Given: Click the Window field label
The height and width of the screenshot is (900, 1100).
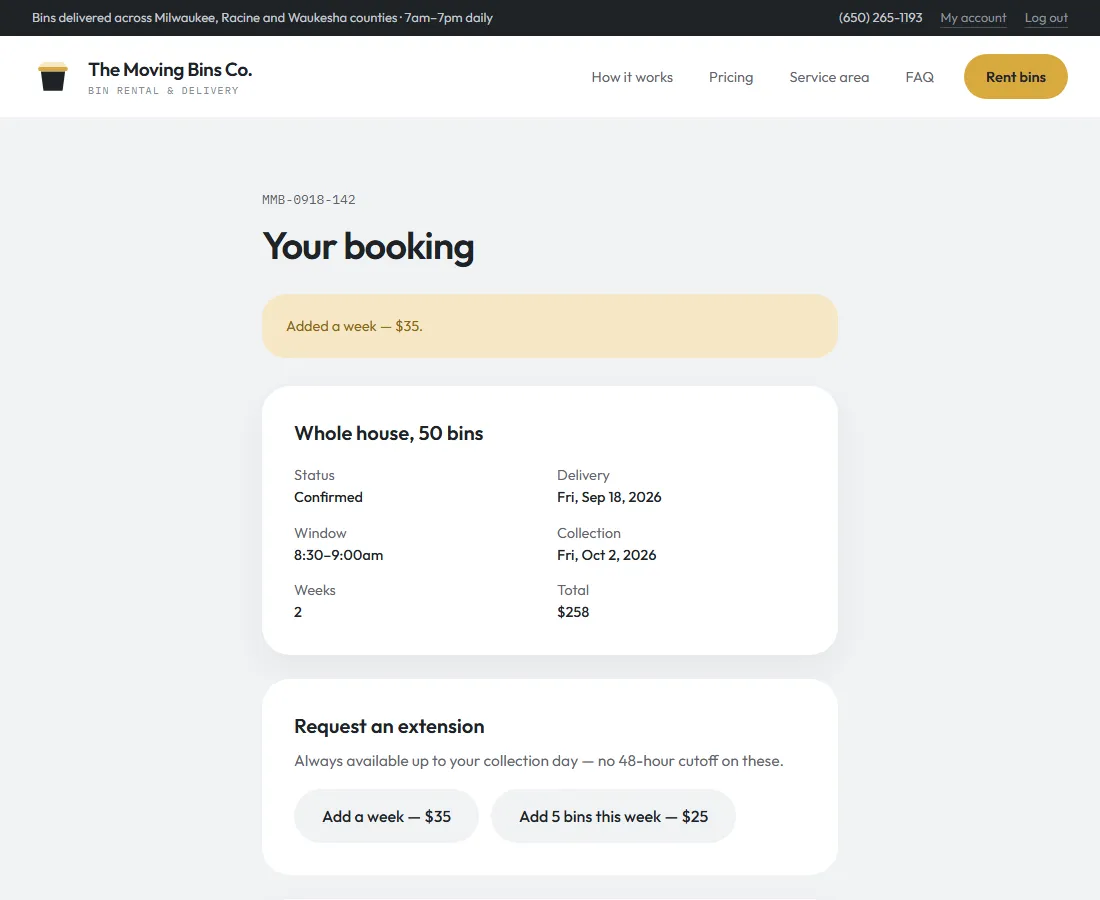Looking at the screenshot, I should click(x=320, y=533).
